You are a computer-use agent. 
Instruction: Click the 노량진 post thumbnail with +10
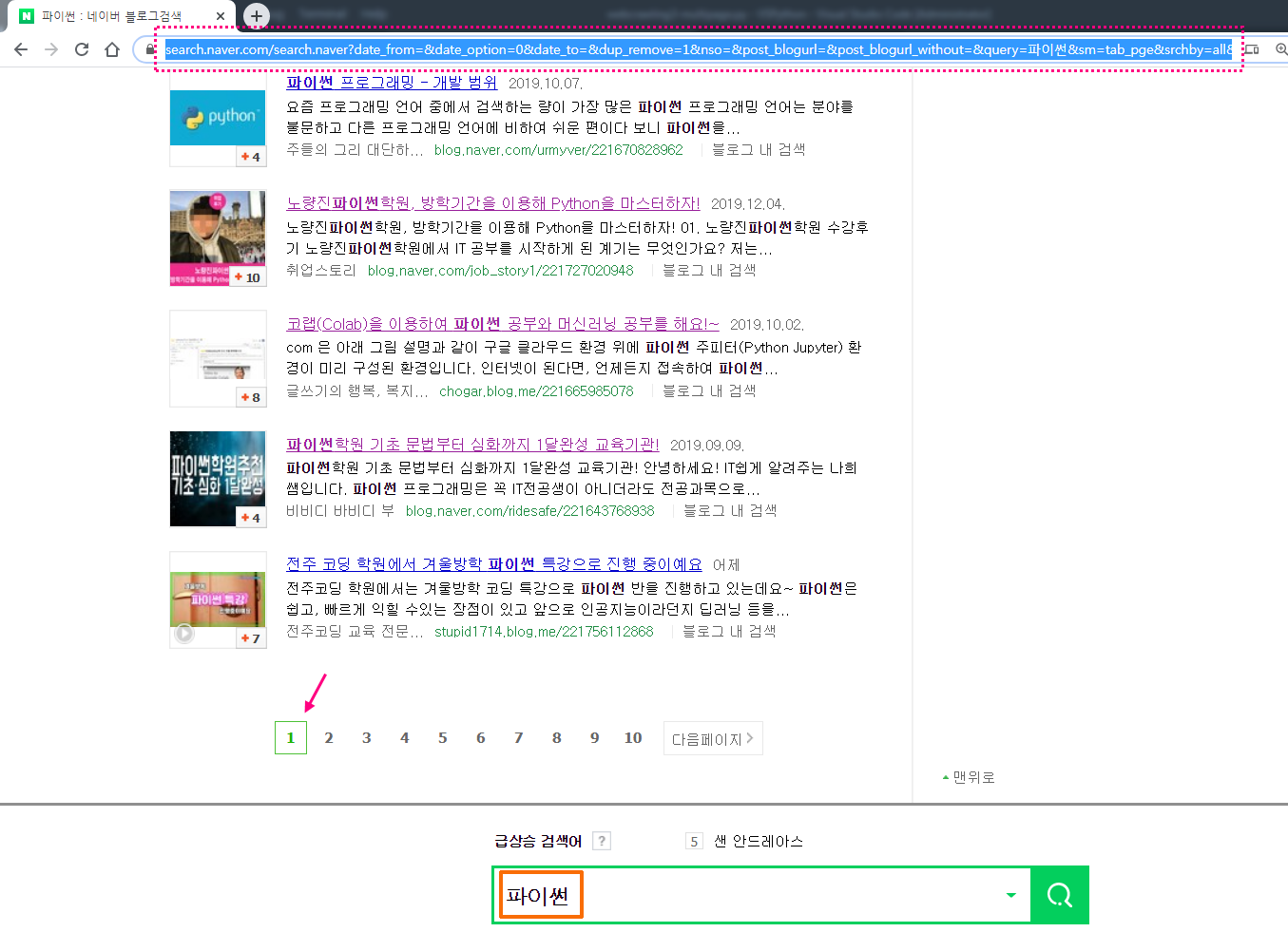click(218, 238)
